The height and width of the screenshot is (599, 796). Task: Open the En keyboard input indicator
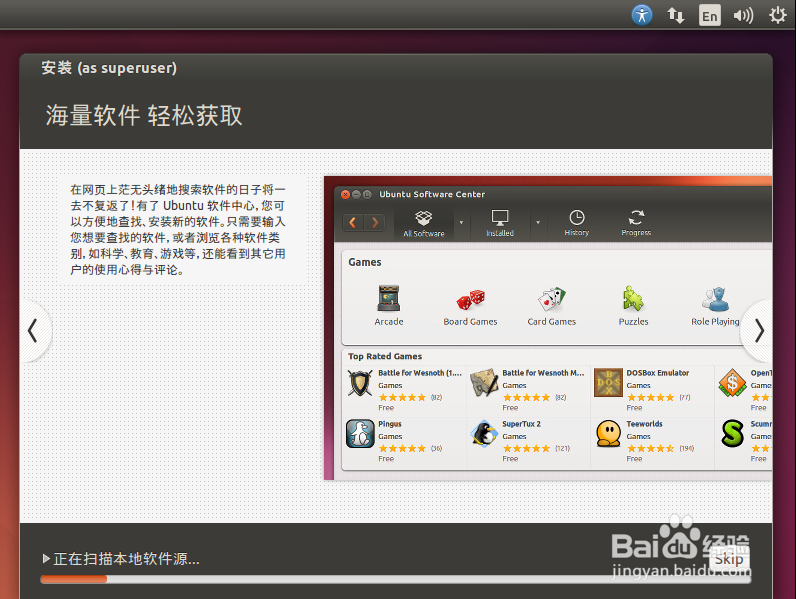tap(709, 15)
